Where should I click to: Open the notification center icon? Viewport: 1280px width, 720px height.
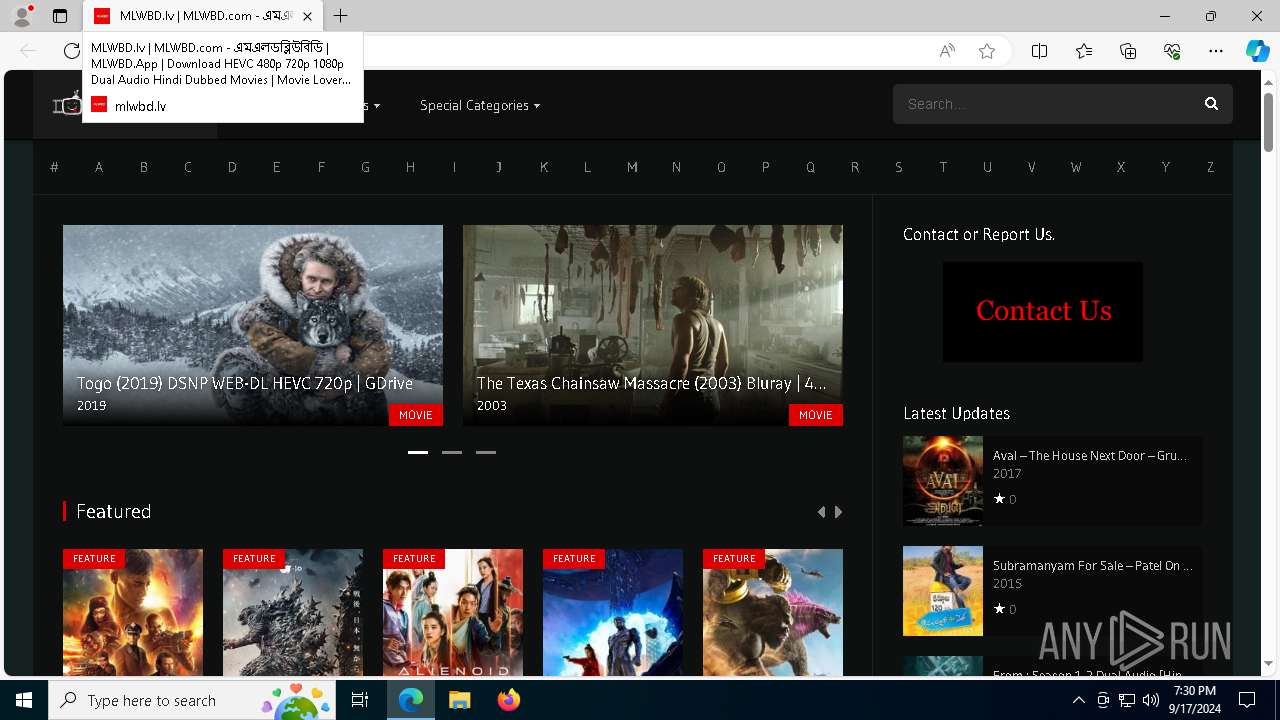(1247, 700)
